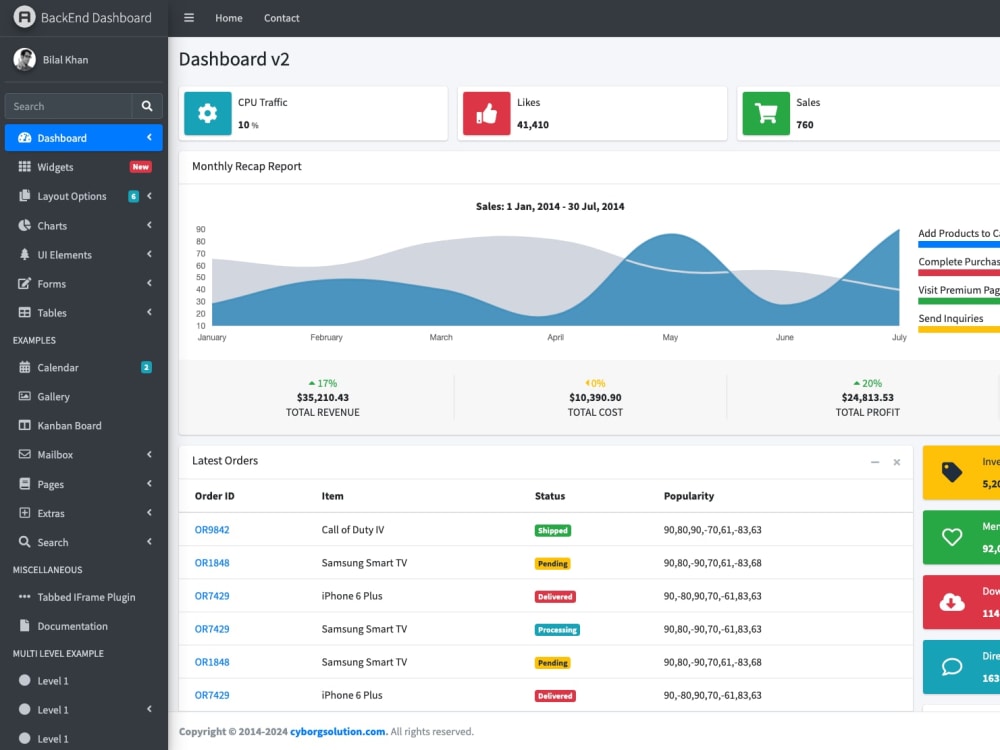This screenshot has width=1000, height=750.
Task: Toggle the sidebar with the hamburger icon
Action: coord(189,18)
